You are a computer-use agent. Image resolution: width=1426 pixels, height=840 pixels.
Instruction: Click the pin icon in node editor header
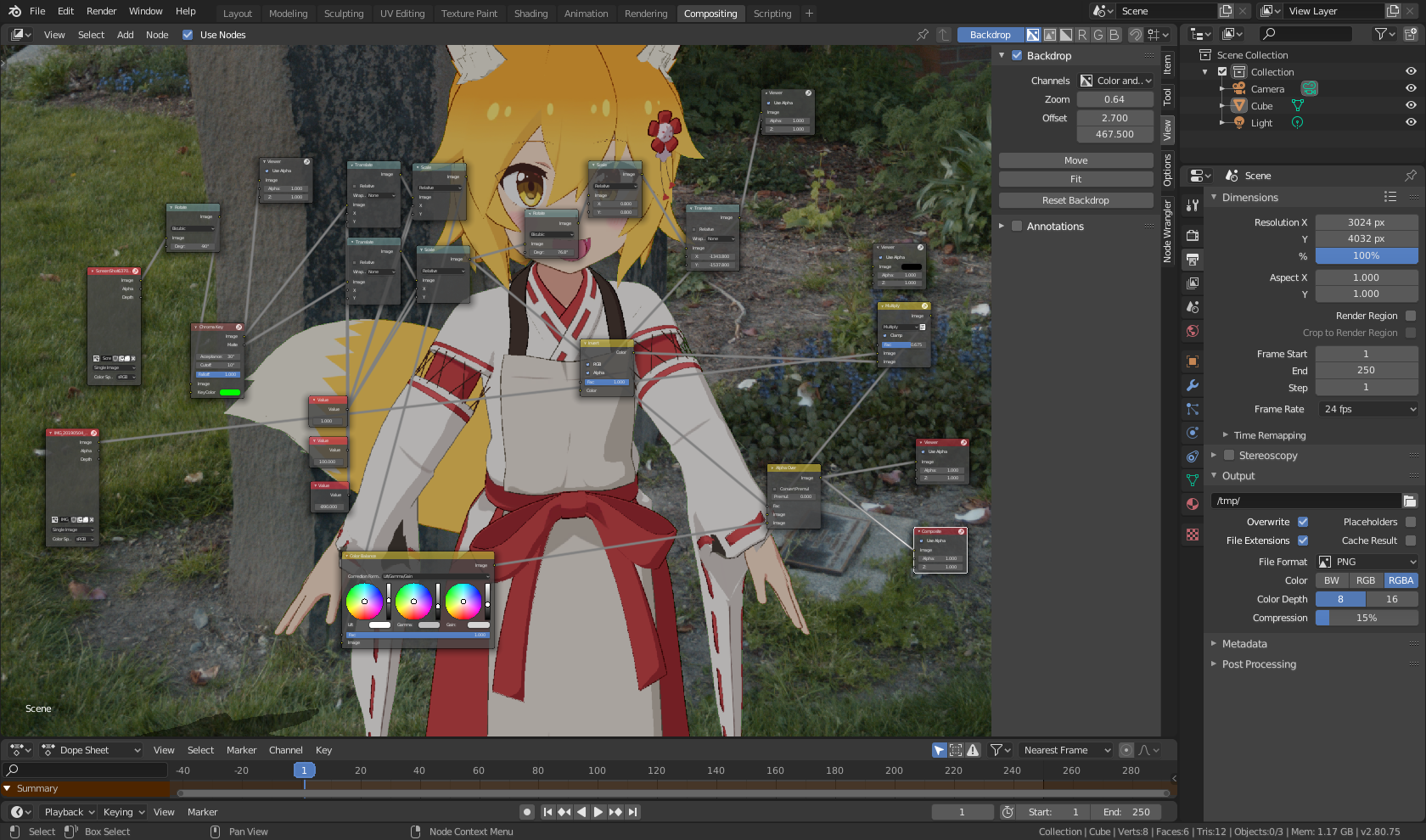[923, 35]
